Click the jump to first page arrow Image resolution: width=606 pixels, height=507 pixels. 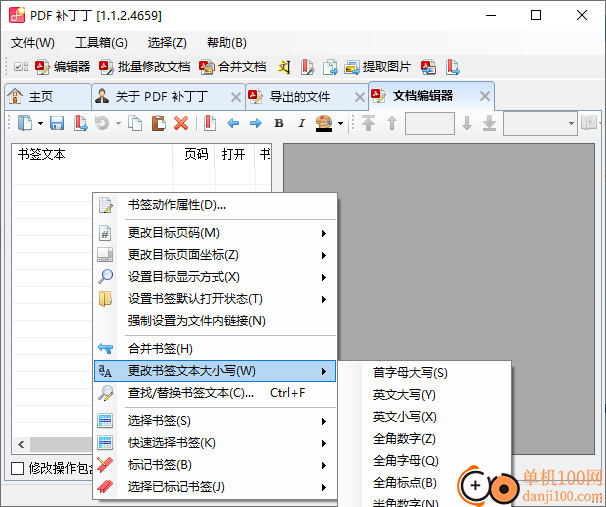368,123
